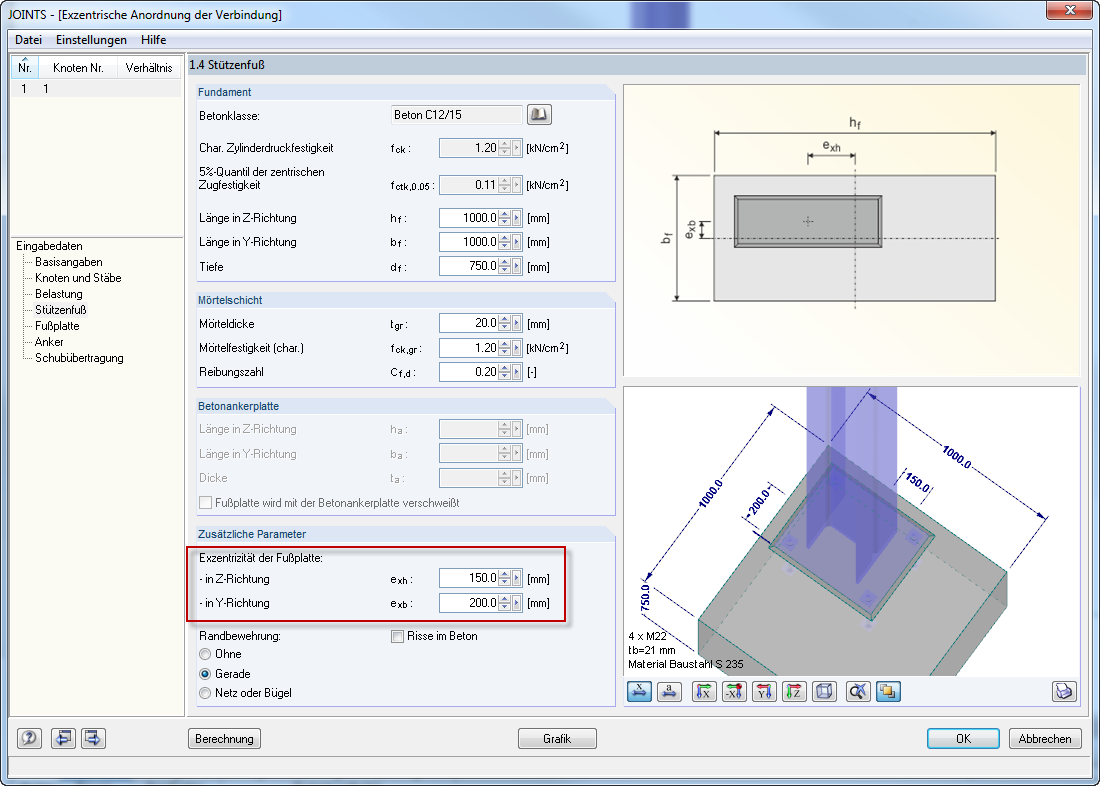The image size is (1100, 786).
Task: Expand options arrow next to Mörteldicke field
Action: click(517, 324)
